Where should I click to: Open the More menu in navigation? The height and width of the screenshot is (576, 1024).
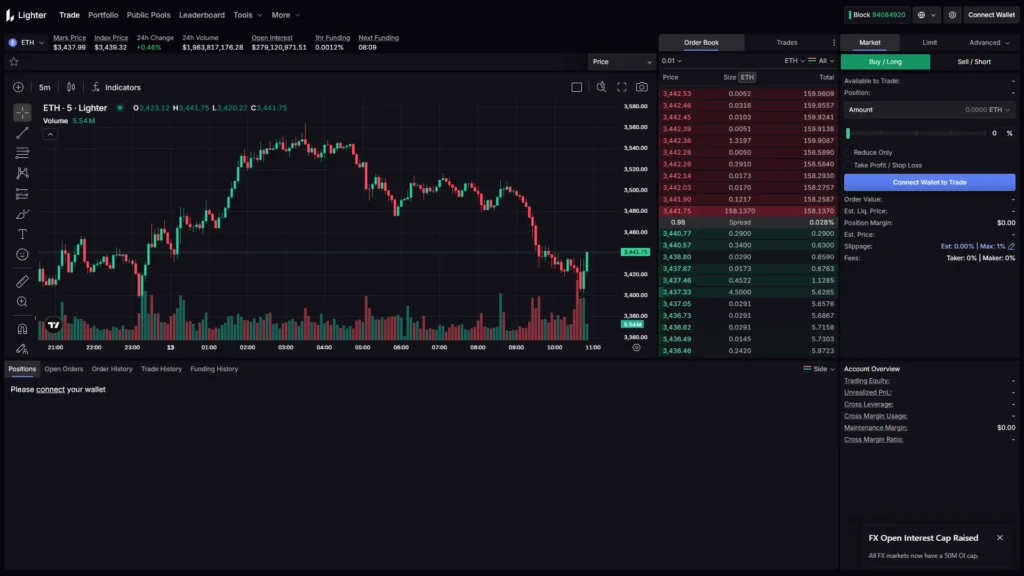[285, 15]
